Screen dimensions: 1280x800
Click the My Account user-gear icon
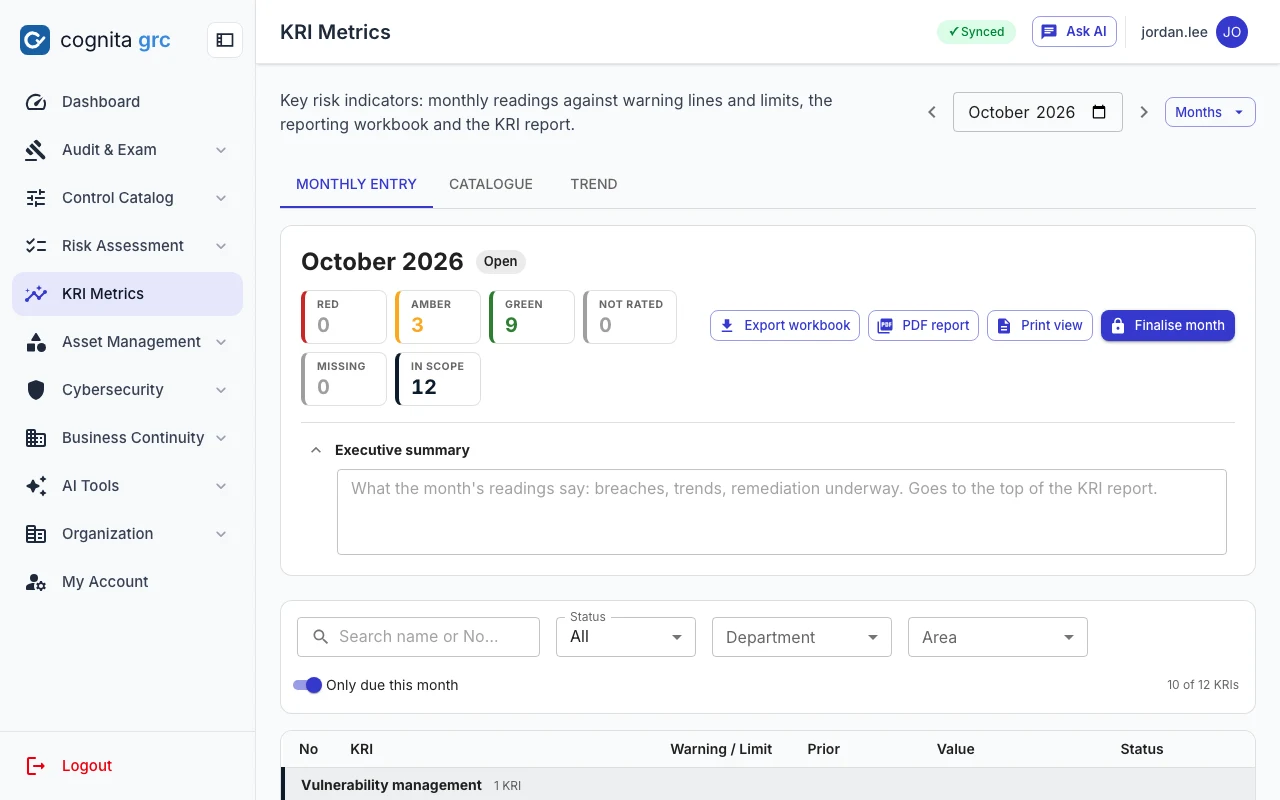pos(36,582)
